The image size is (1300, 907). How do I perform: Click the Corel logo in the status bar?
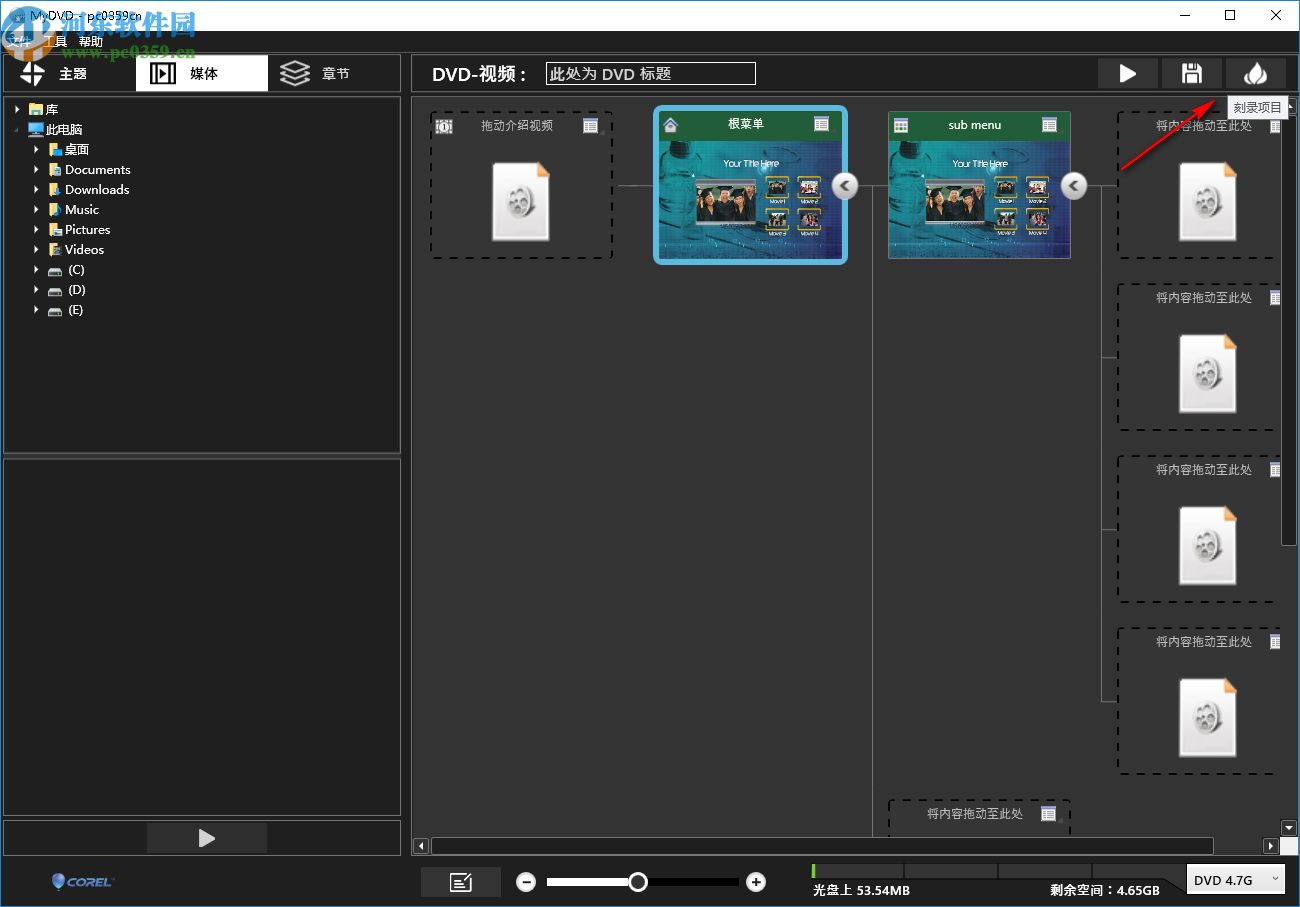point(80,881)
